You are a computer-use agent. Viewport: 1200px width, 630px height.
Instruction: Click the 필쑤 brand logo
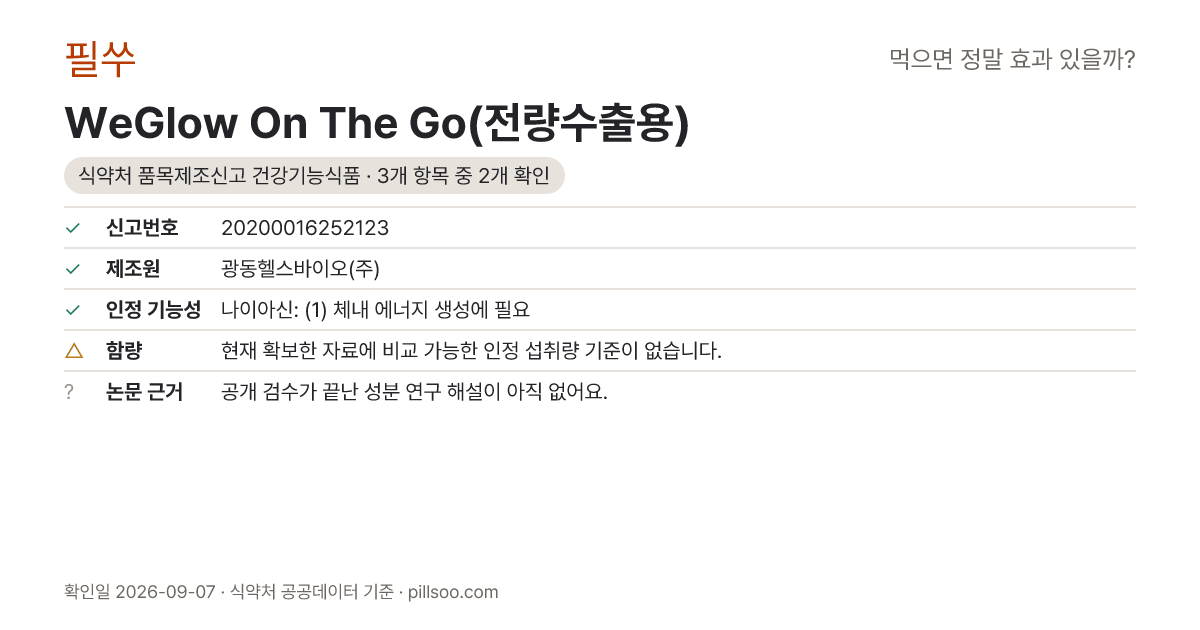(x=100, y=60)
